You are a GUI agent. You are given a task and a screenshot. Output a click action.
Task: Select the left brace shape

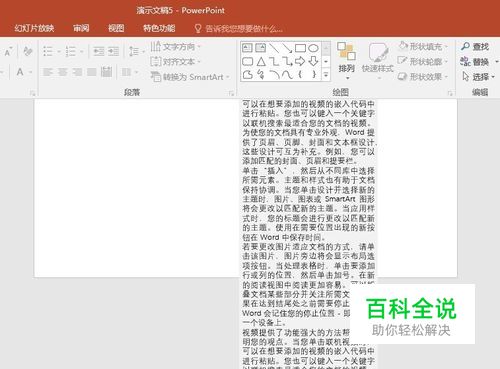(x=300, y=74)
